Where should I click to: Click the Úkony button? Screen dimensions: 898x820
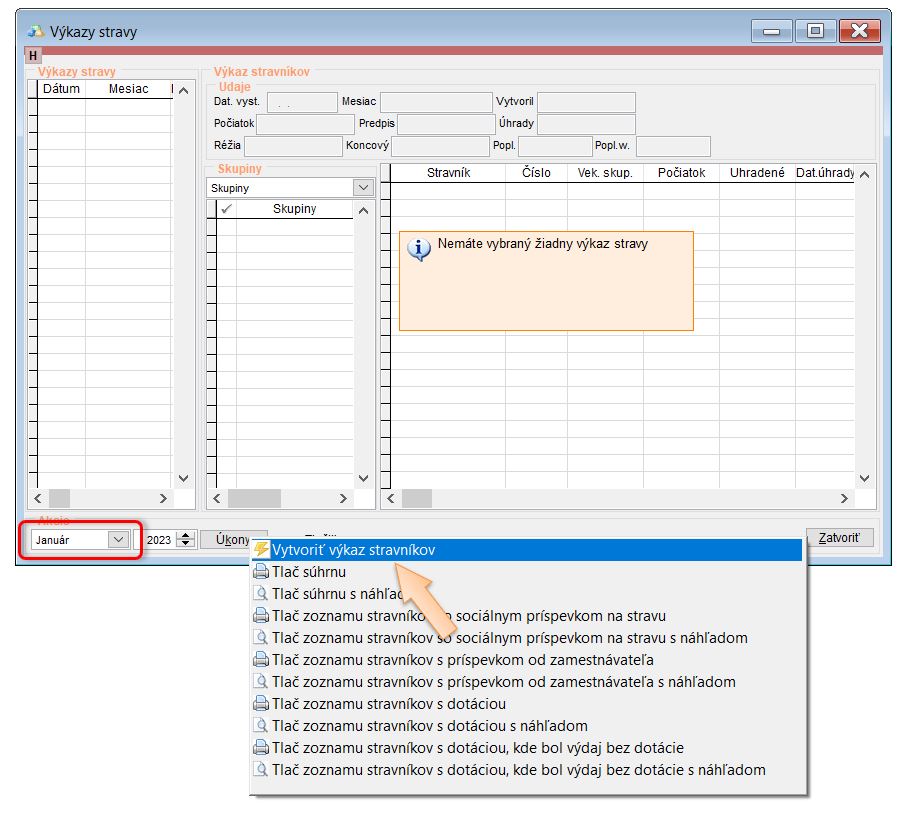[x=233, y=539]
